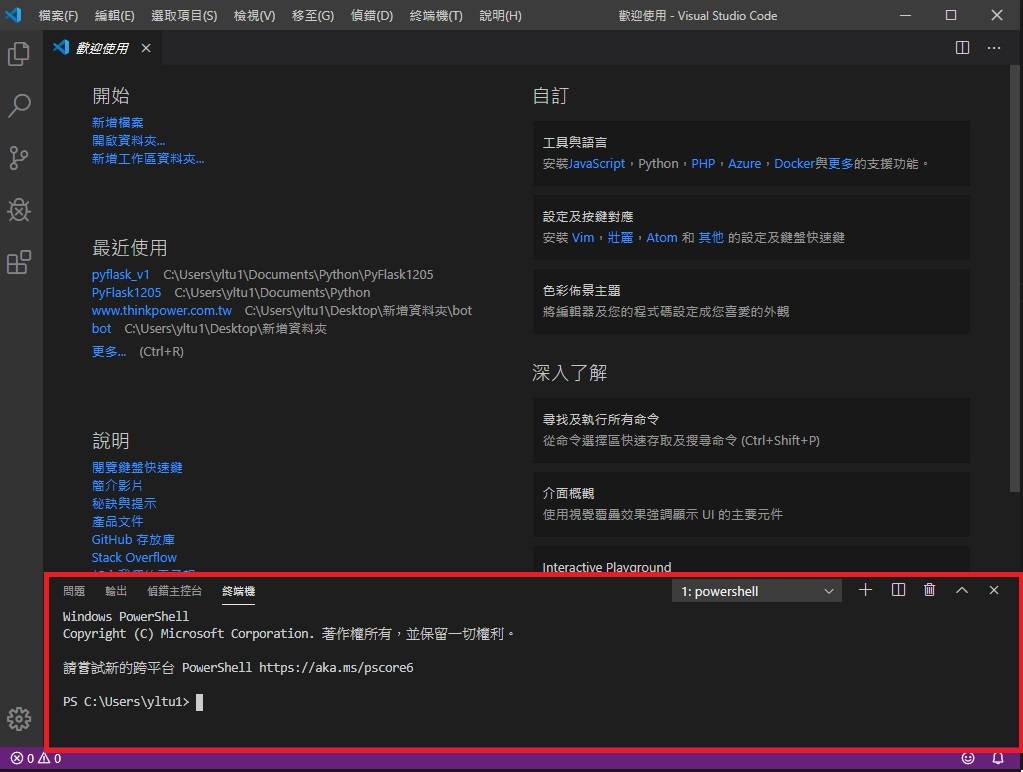
Task: Click the Vim keymap link
Action: click(x=583, y=238)
